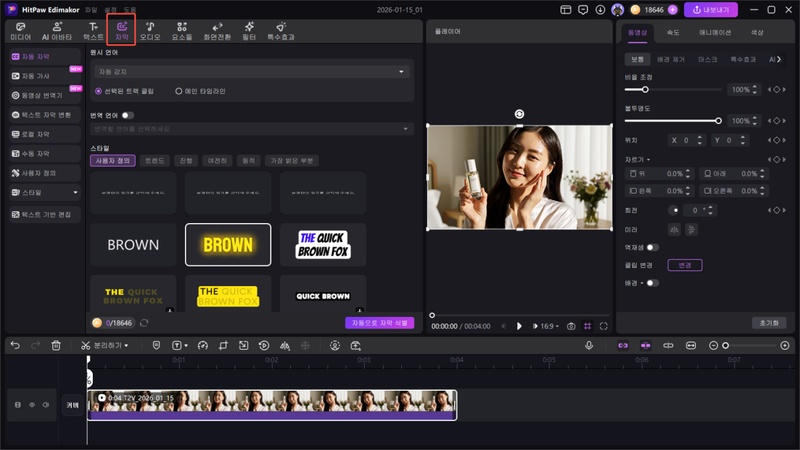Open the 텍스트 (Text) tool

coord(93,31)
